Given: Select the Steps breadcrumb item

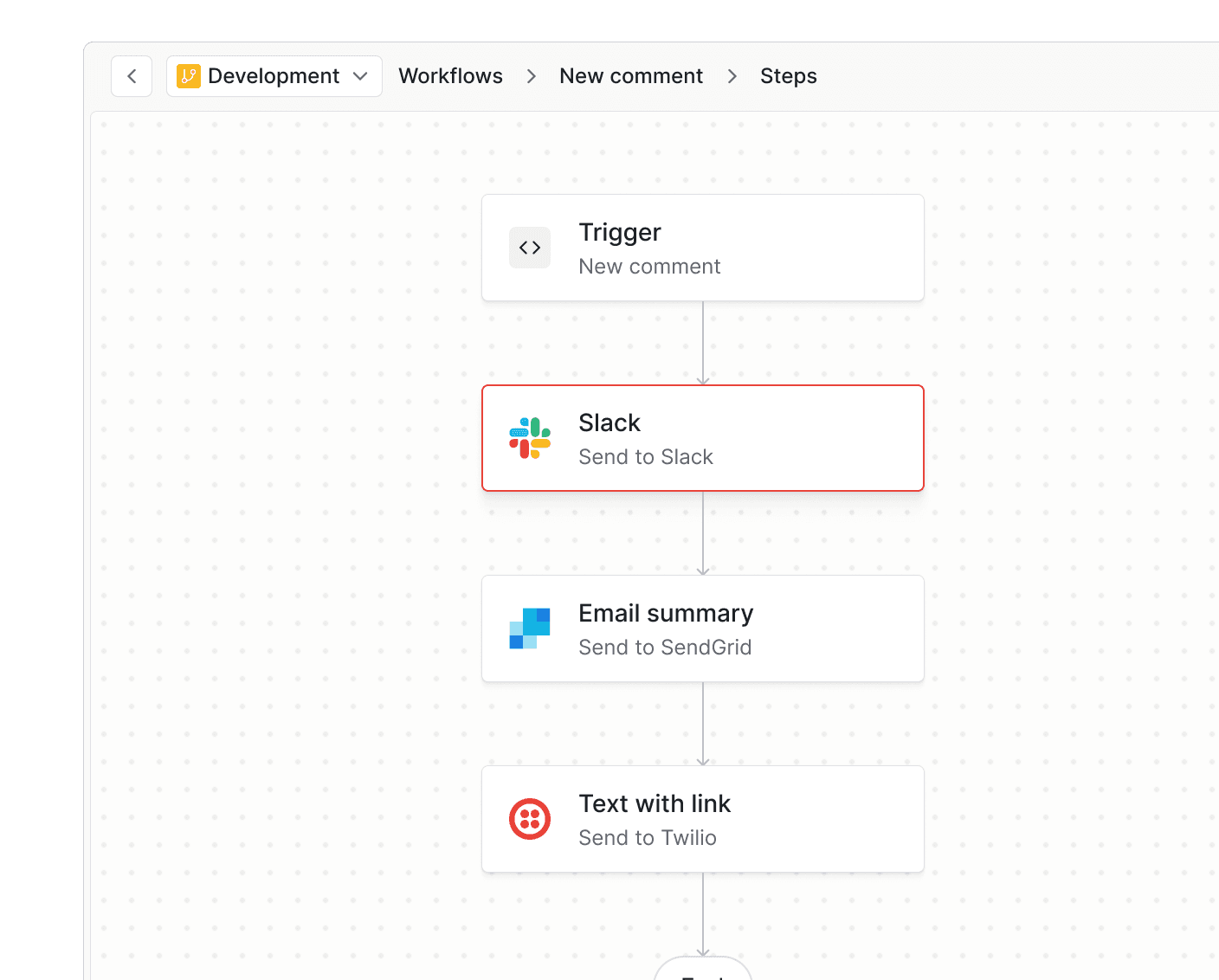Looking at the screenshot, I should pyautogui.click(x=788, y=76).
